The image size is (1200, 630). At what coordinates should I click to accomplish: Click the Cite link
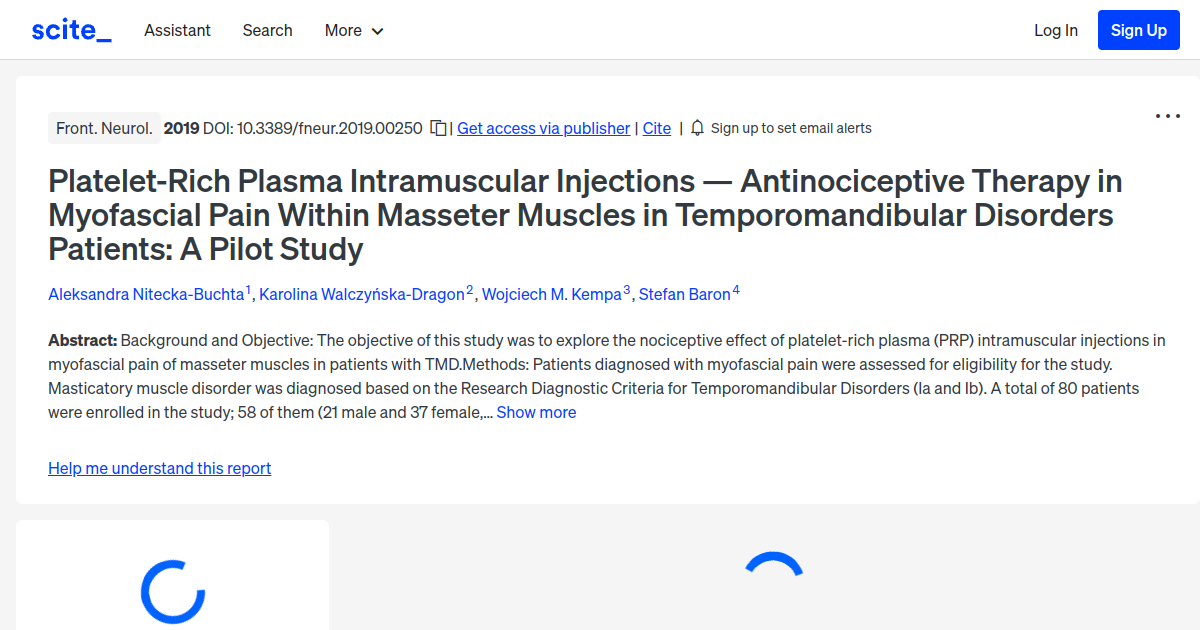656,128
